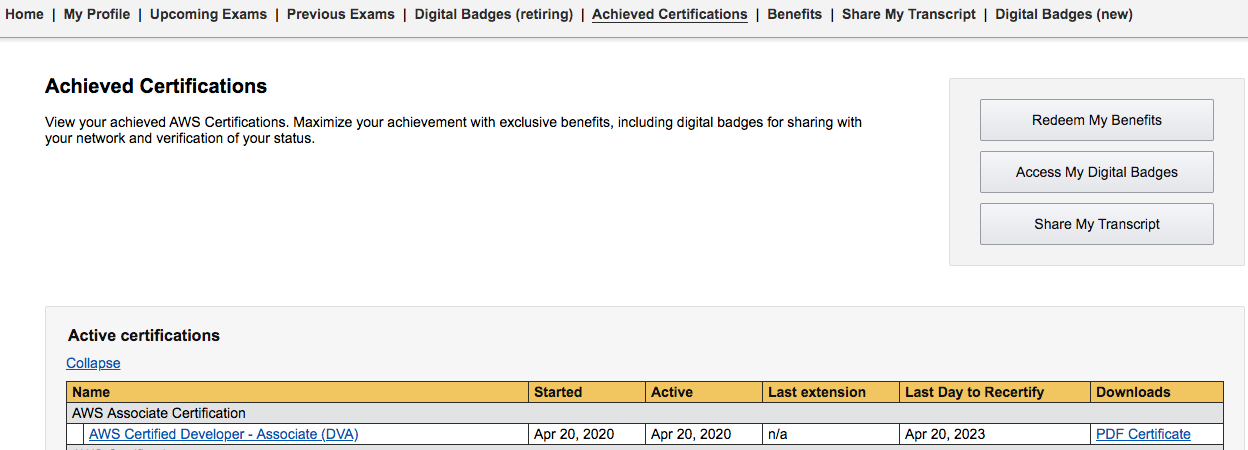Select Achieved Certifications tab
Image resolution: width=1248 pixels, height=450 pixels.
[670, 14]
